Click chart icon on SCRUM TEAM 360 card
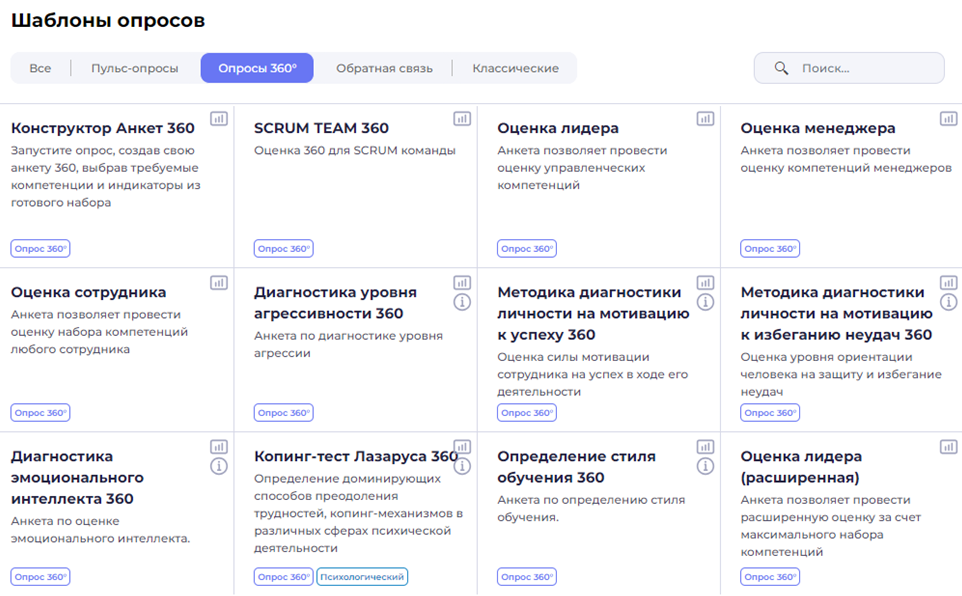This screenshot has height=596, width=962. [x=462, y=119]
